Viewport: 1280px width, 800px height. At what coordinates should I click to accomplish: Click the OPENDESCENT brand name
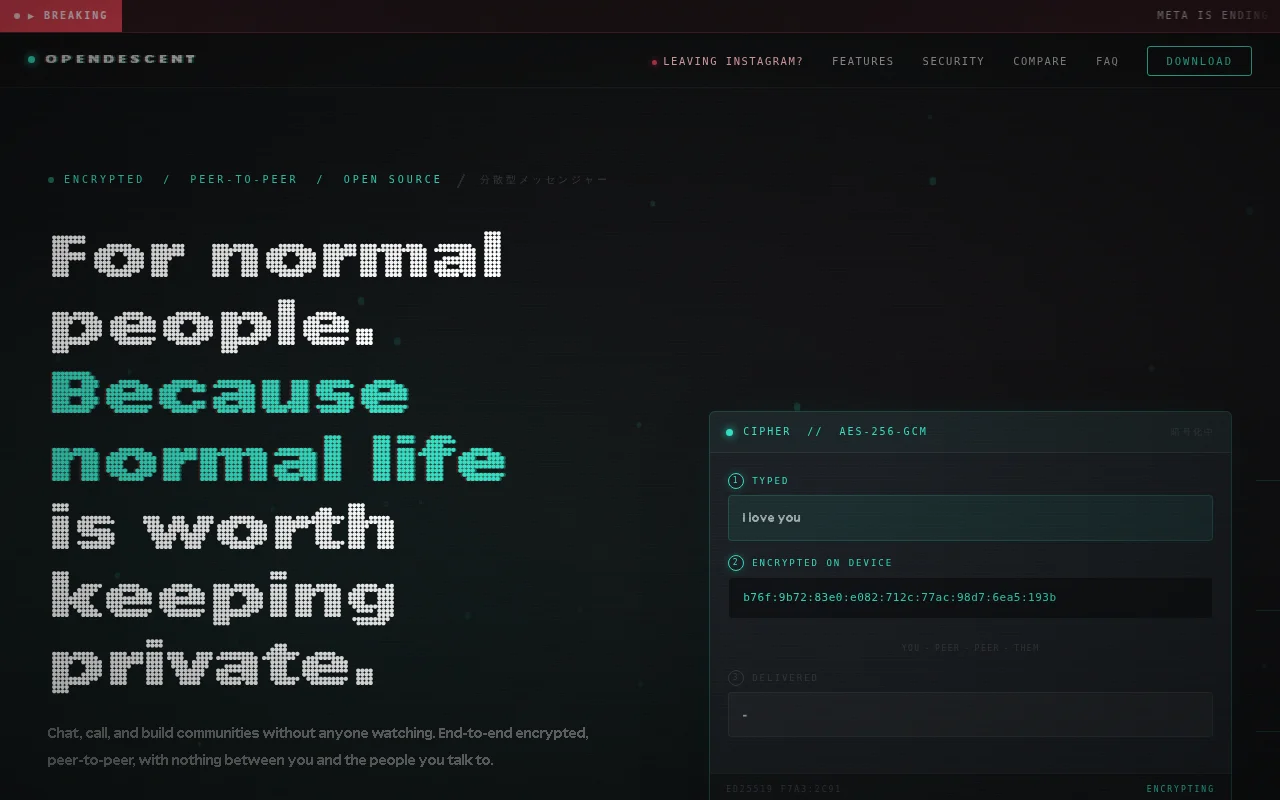point(120,59)
